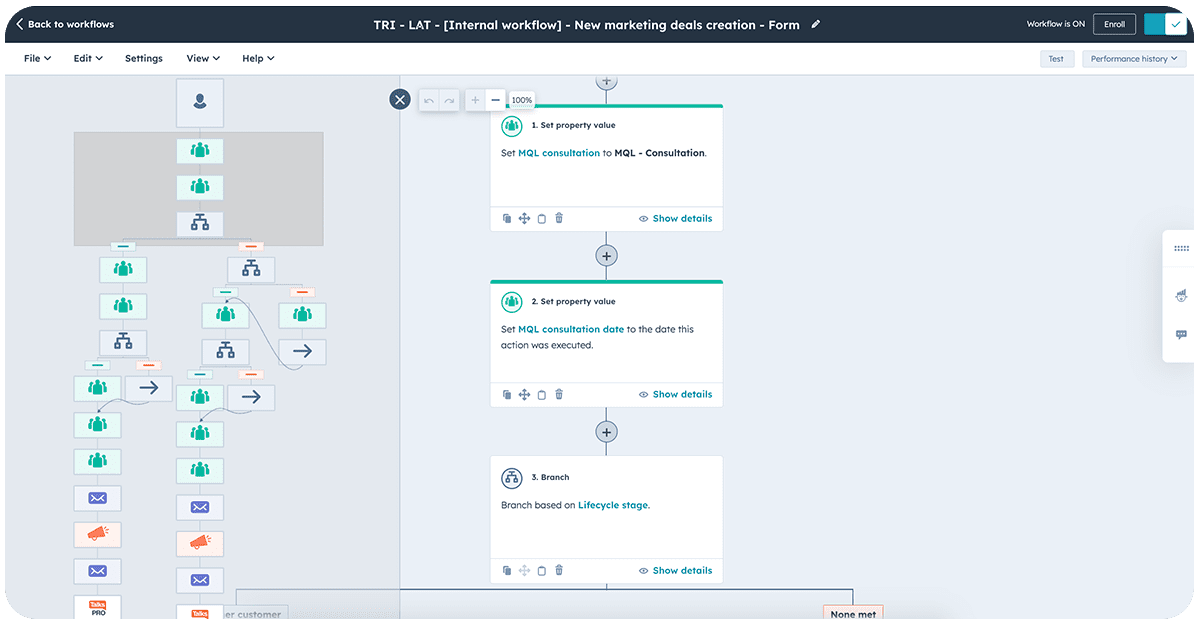Show details for the Branch action
Viewport: 1200px width, 625px height.
pos(676,570)
